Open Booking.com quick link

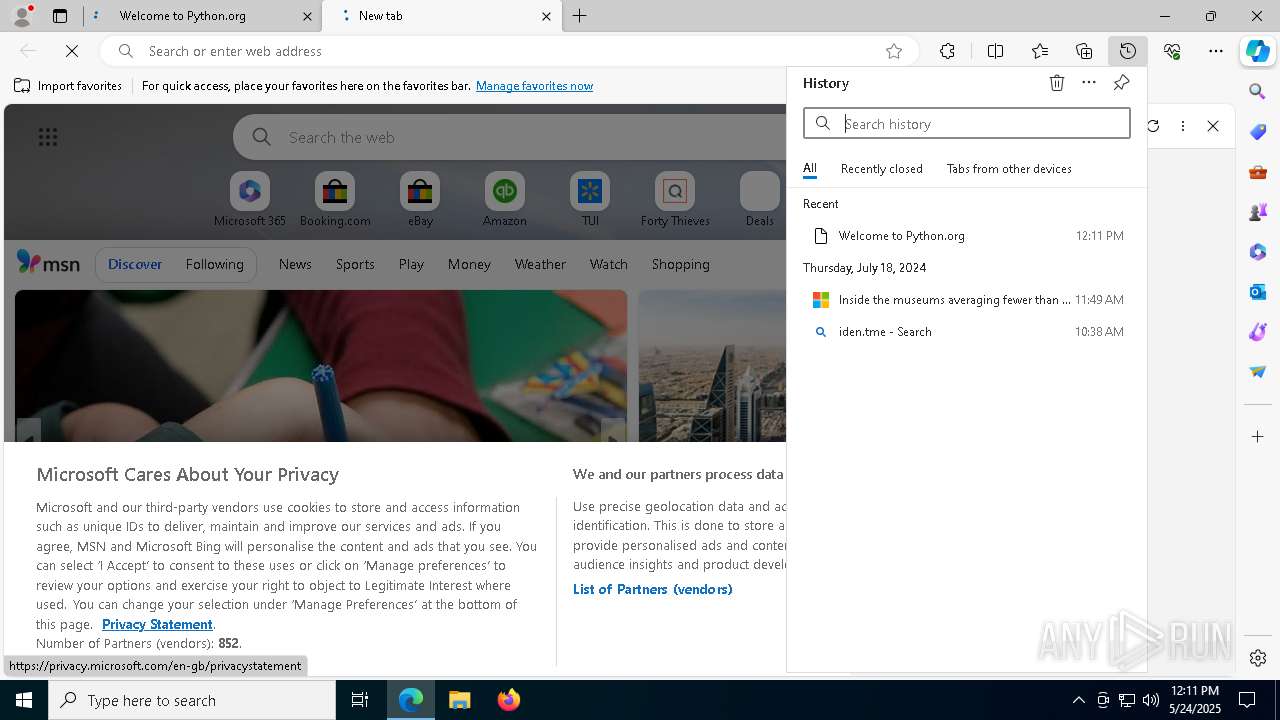335,200
